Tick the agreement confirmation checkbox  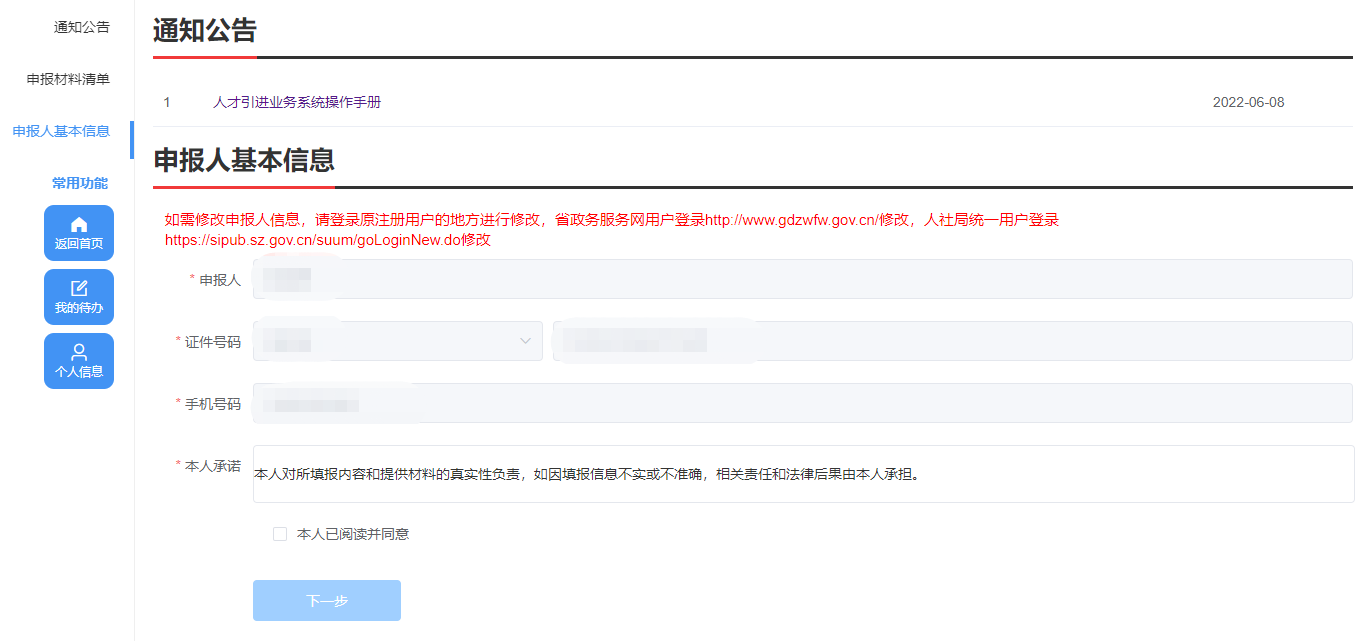[280, 533]
